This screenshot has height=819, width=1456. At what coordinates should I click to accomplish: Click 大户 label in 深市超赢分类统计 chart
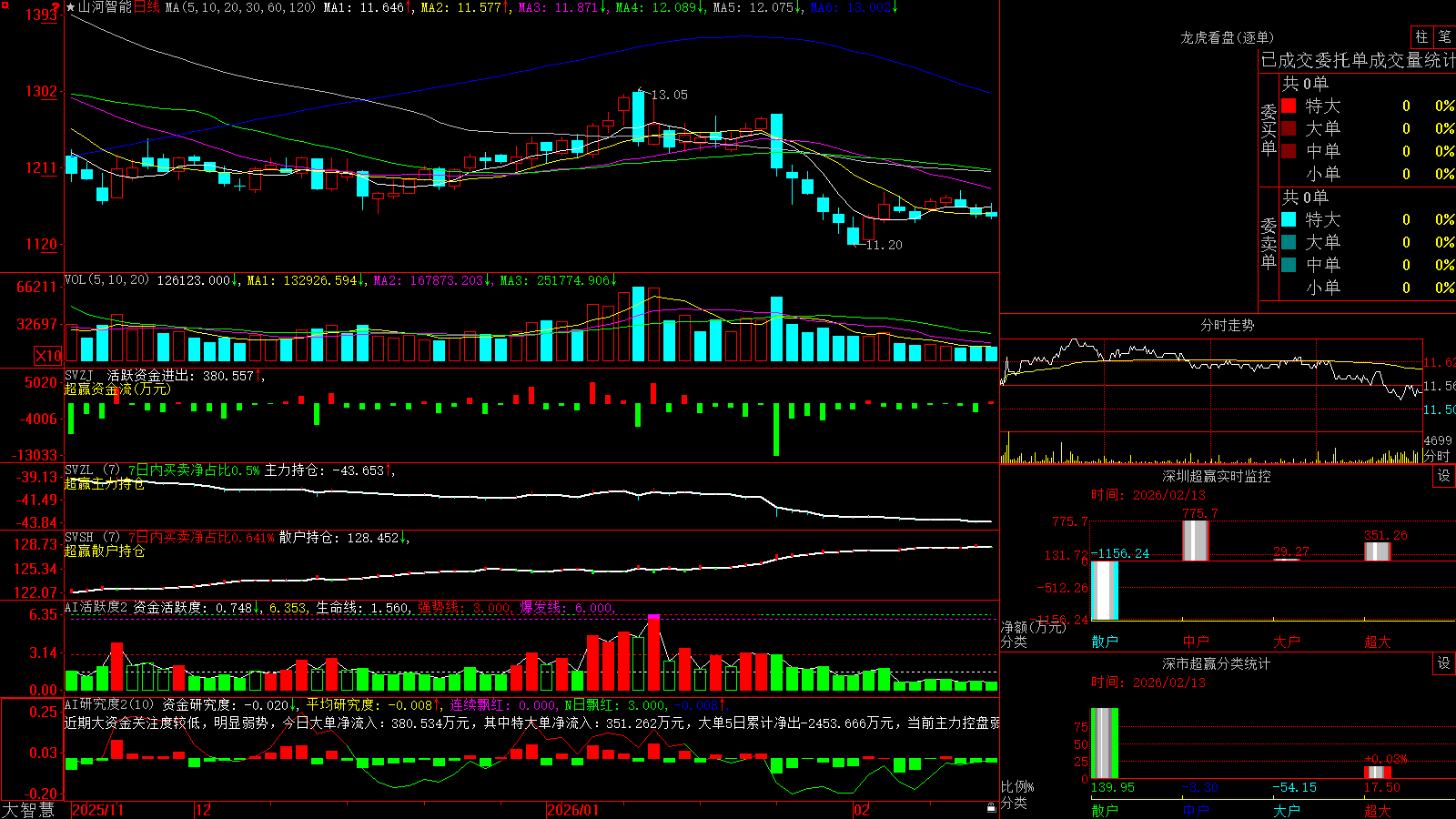tap(1287, 810)
